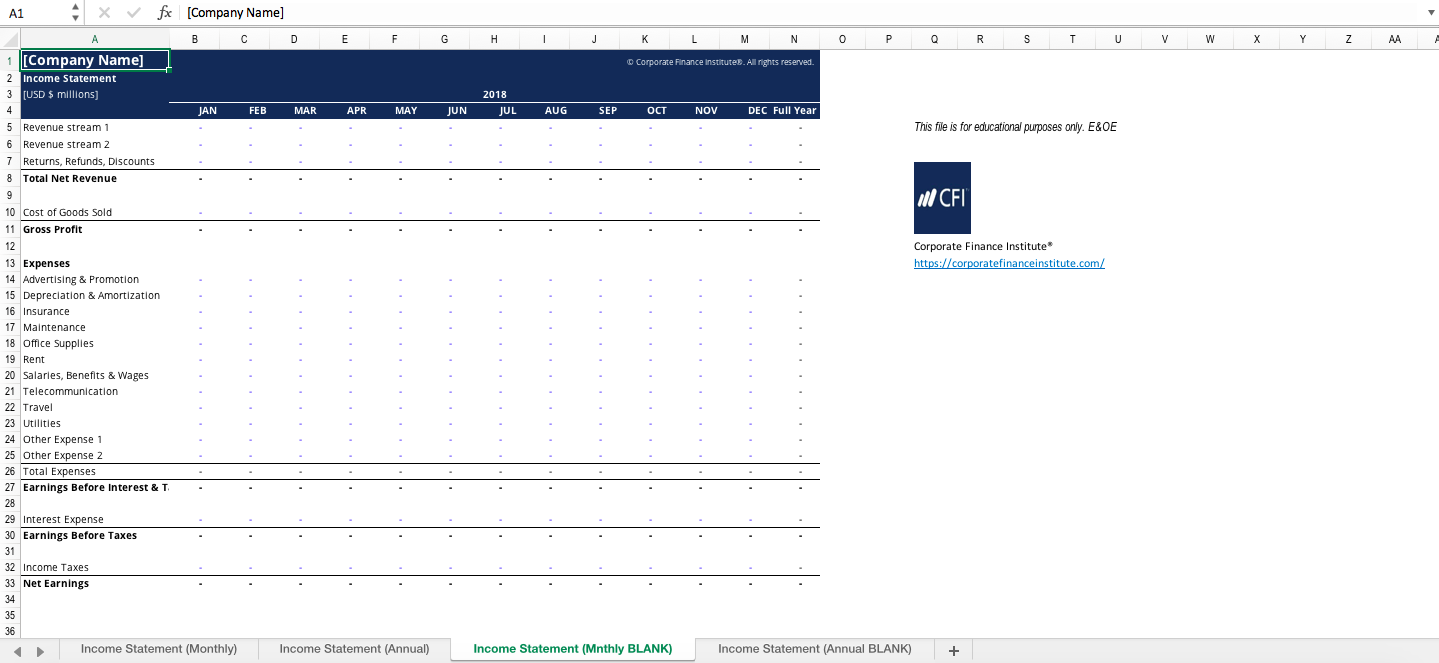
Task: Click the Insert Function (fx) icon
Action: (x=164, y=13)
